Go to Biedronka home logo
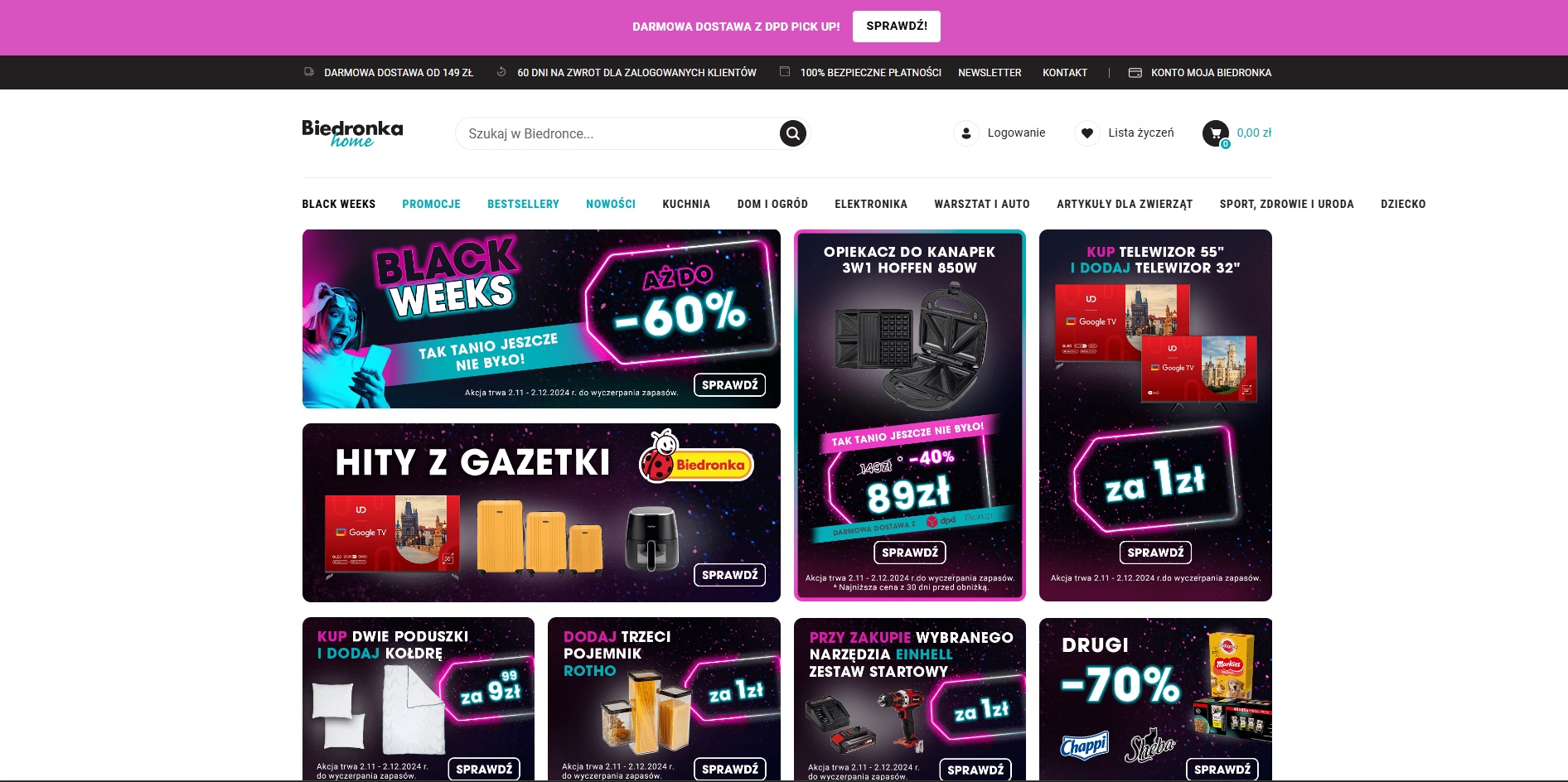The width and height of the screenshot is (1568, 782). (352, 133)
